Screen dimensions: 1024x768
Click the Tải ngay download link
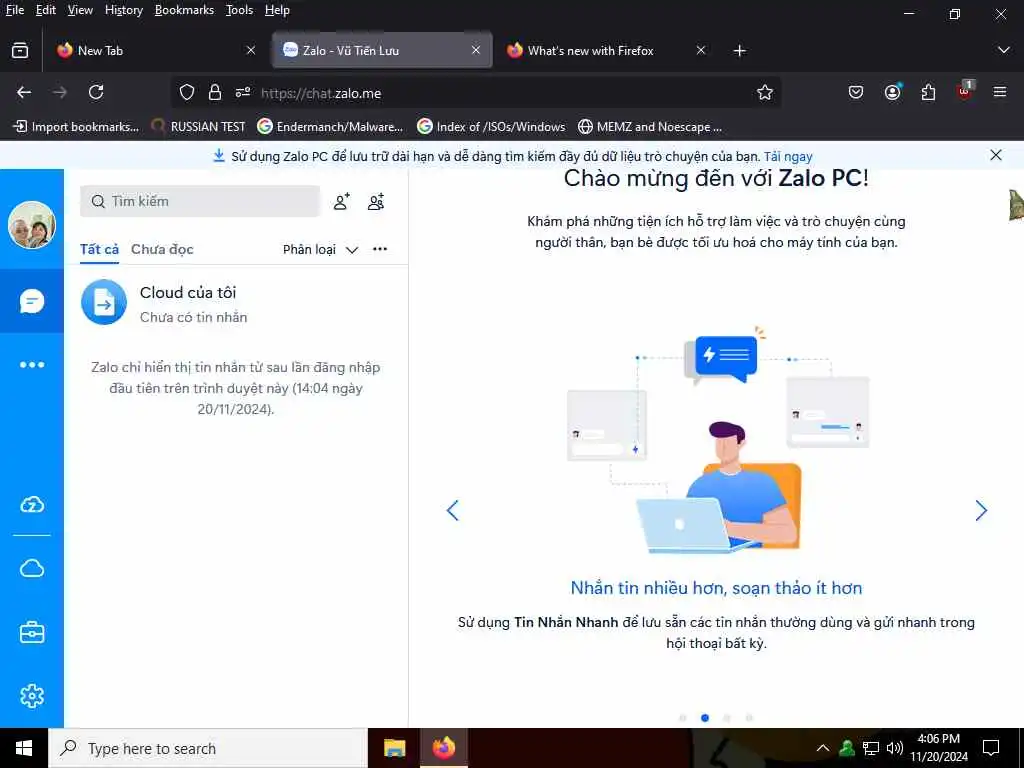pyautogui.click(x=788, y=157)
